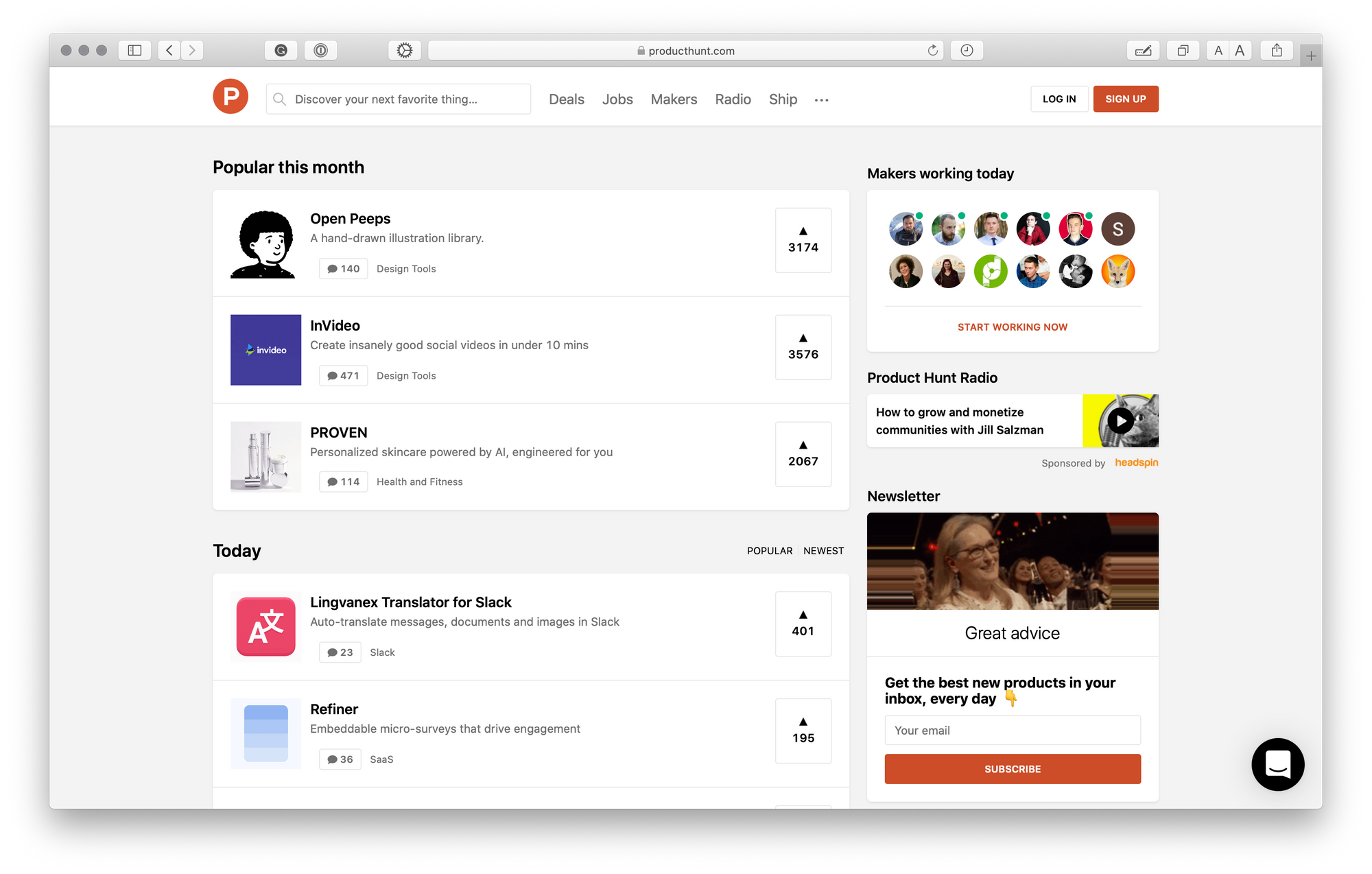Open the more options ellipsis menu

click(821, 100)
